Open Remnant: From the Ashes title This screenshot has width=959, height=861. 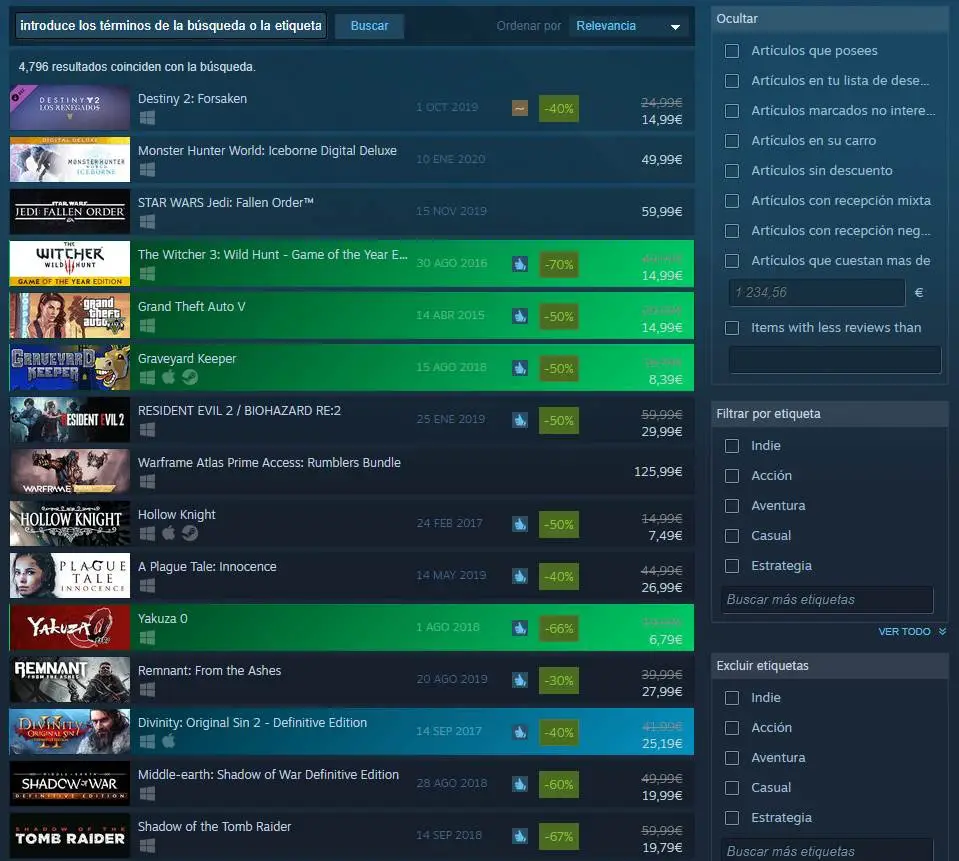coord(209,670)
